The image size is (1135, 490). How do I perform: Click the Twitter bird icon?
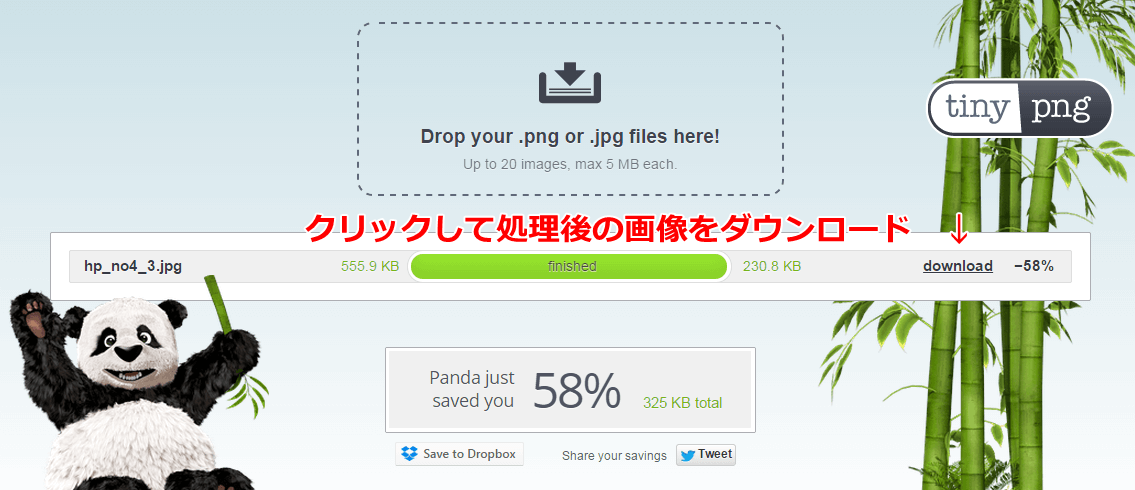(x=688, y=455)
